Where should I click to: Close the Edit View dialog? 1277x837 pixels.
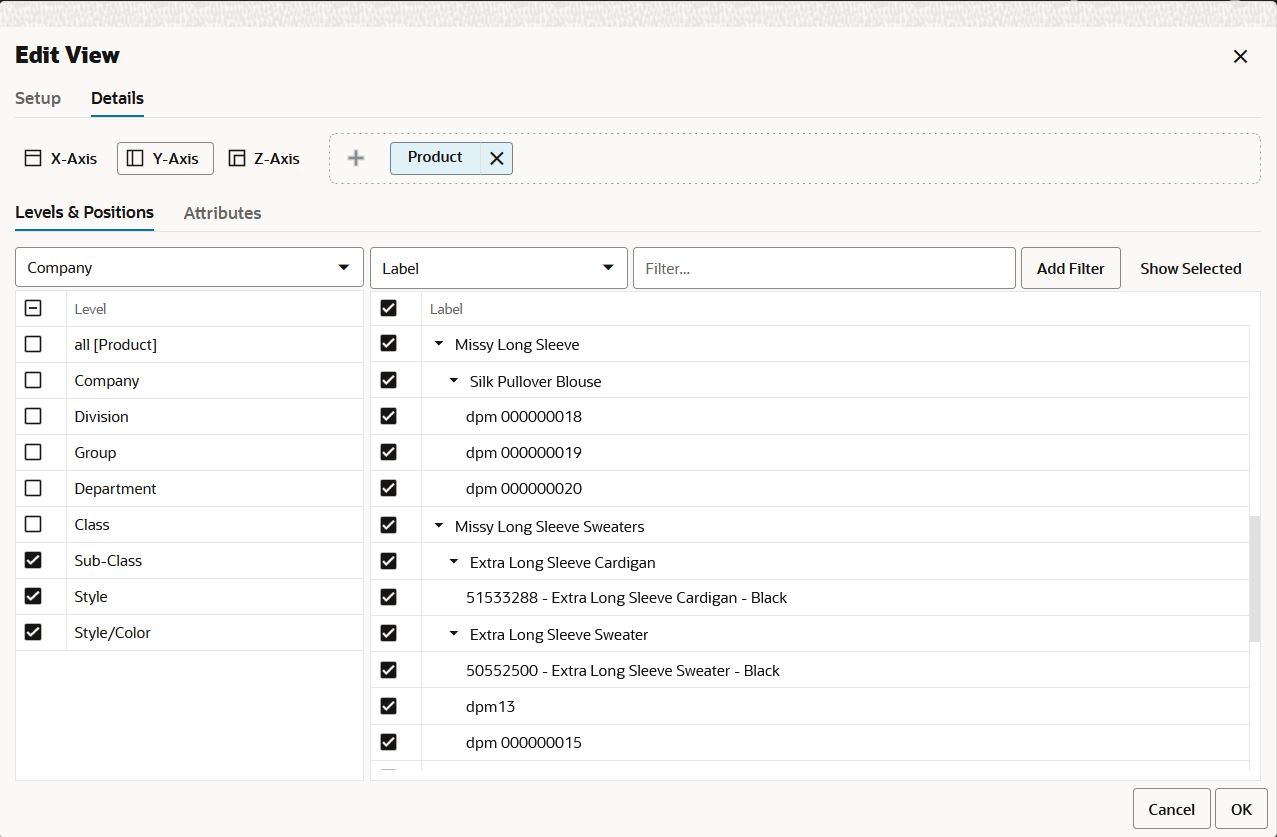[1240, 57]
